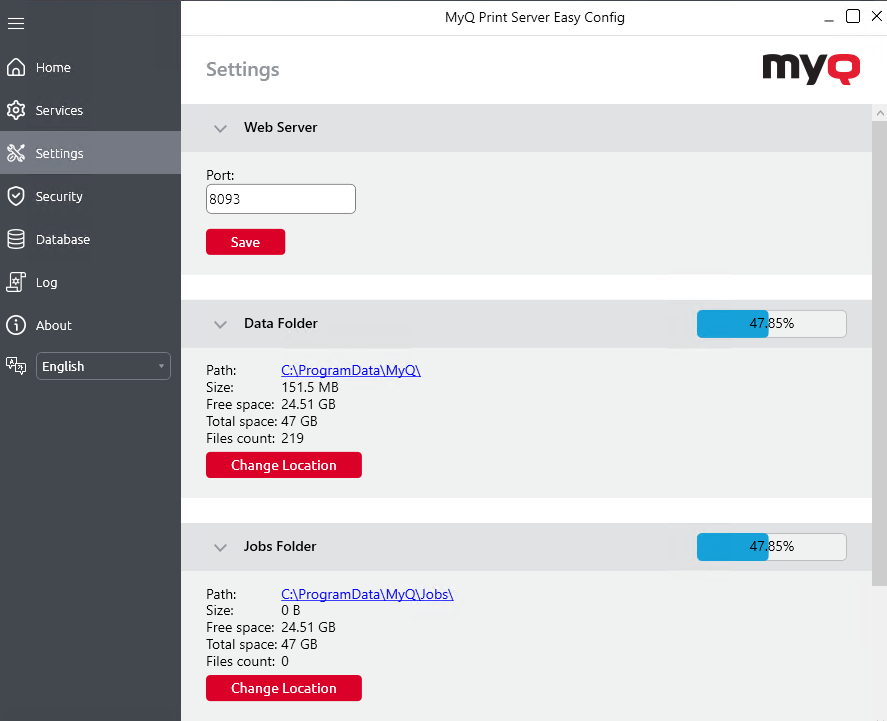Viewport: 887px width, 721px height.
Task: Click the Security shield icon
Action: click(16, 196)
